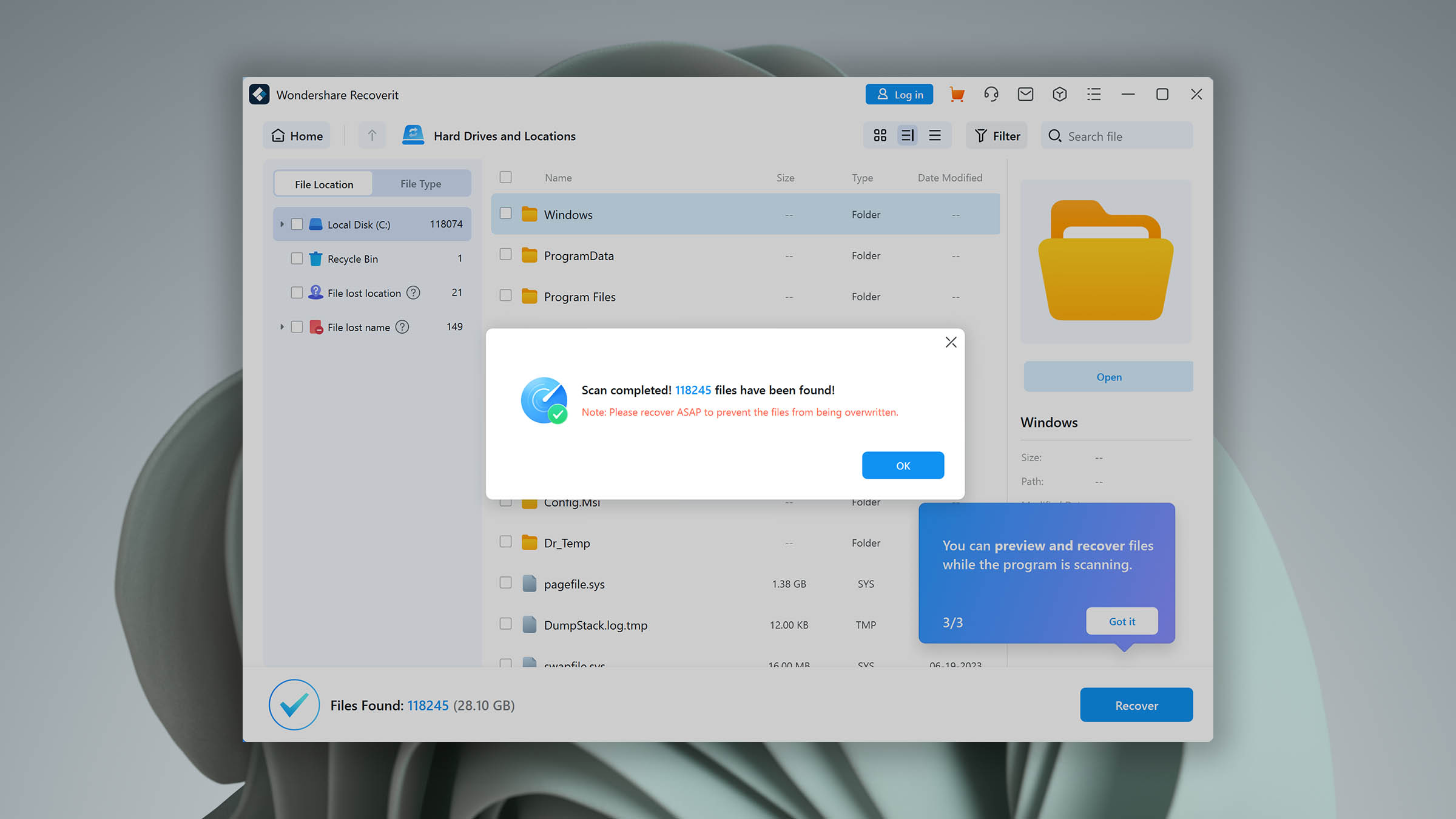Click the headset support icon
This screenshot has height=819, width=1456.
tap(991, 95)
